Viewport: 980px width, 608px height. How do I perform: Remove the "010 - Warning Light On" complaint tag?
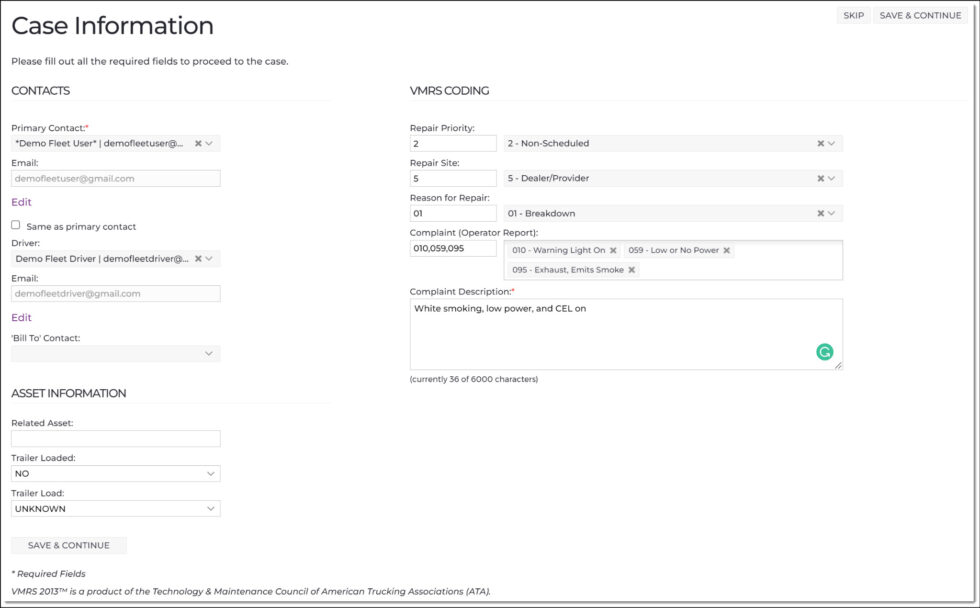(612, 252)
